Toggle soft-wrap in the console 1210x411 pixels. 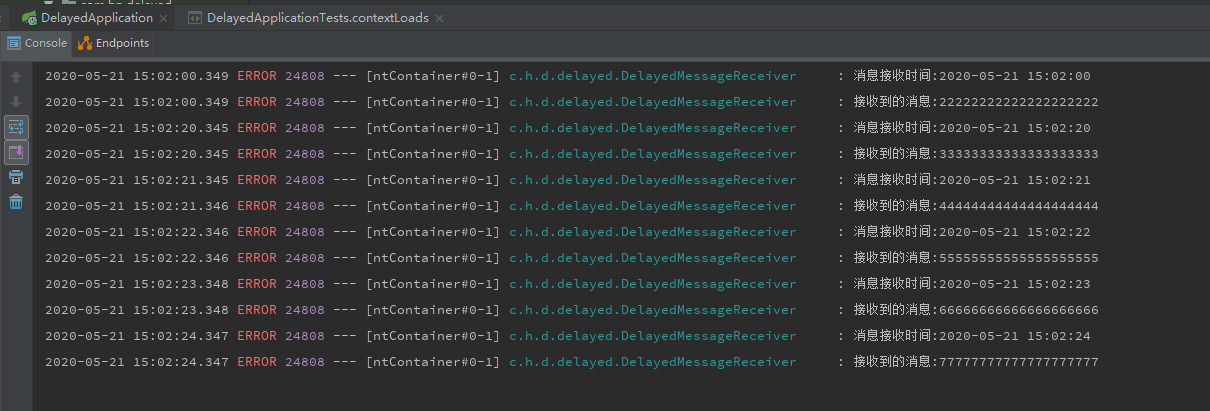click(16, 127)
